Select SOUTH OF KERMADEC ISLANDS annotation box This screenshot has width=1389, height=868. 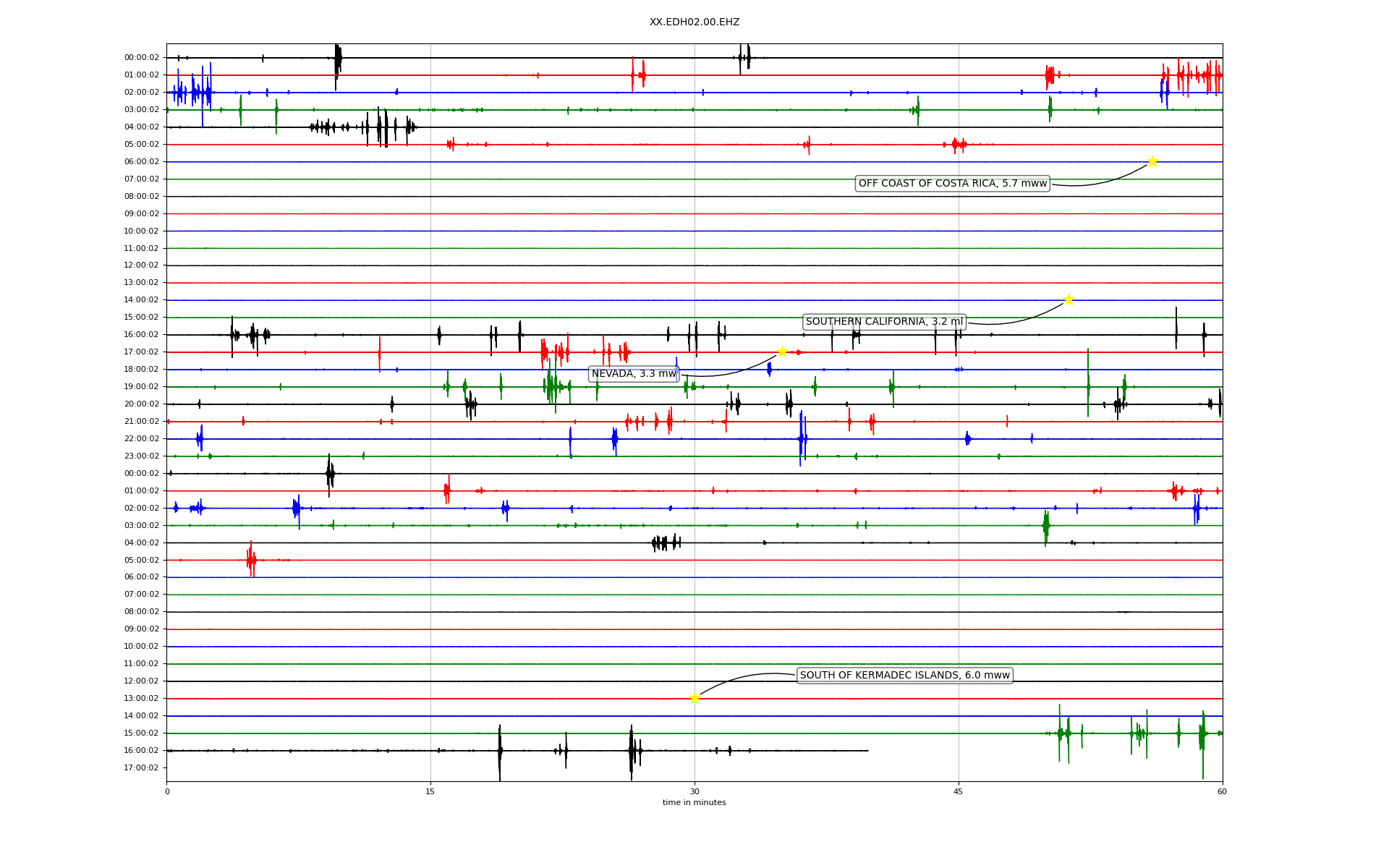[904, 676]
